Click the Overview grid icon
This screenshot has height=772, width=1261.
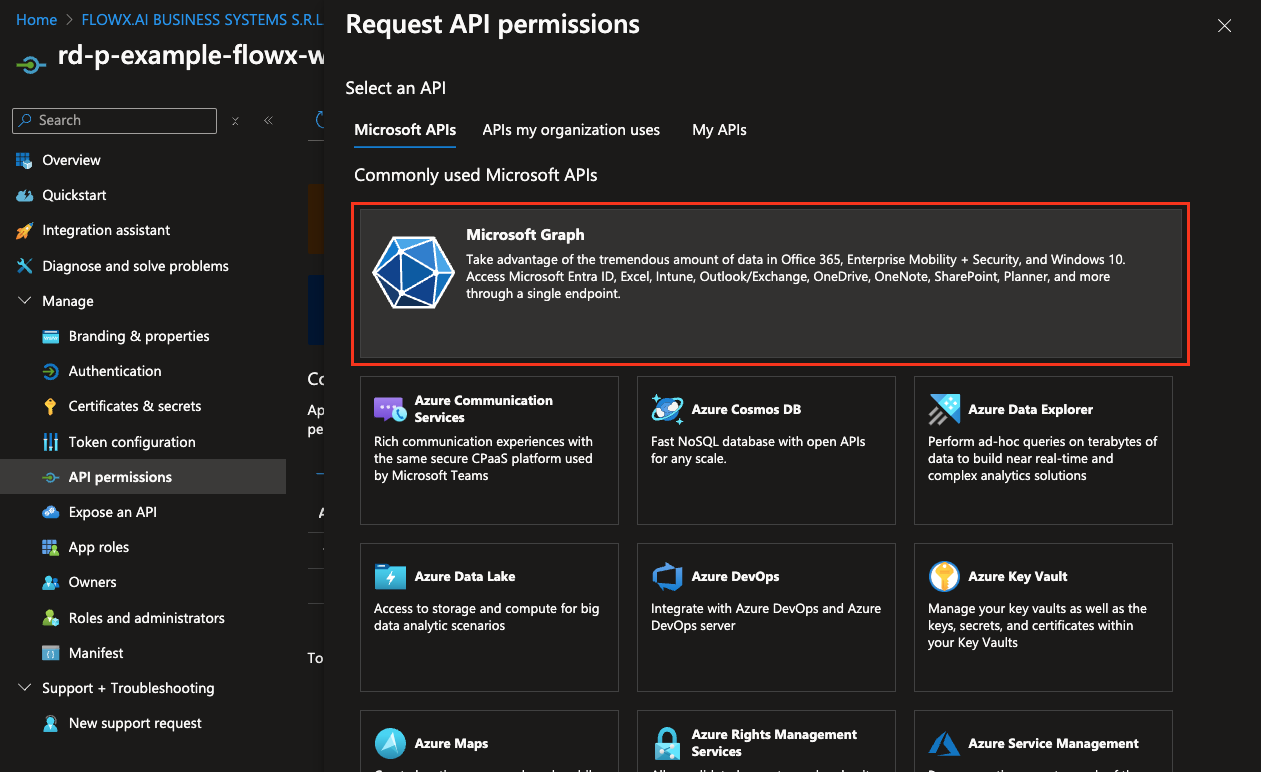pos(24,160)
